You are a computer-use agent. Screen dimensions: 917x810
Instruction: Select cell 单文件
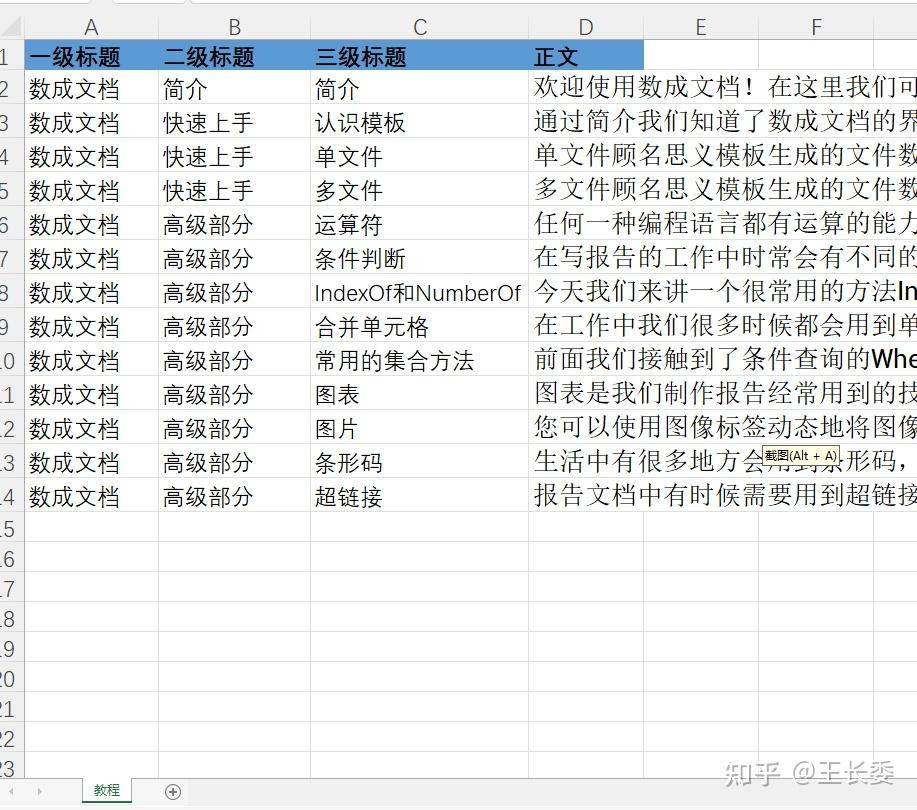(x=419, y=155)
